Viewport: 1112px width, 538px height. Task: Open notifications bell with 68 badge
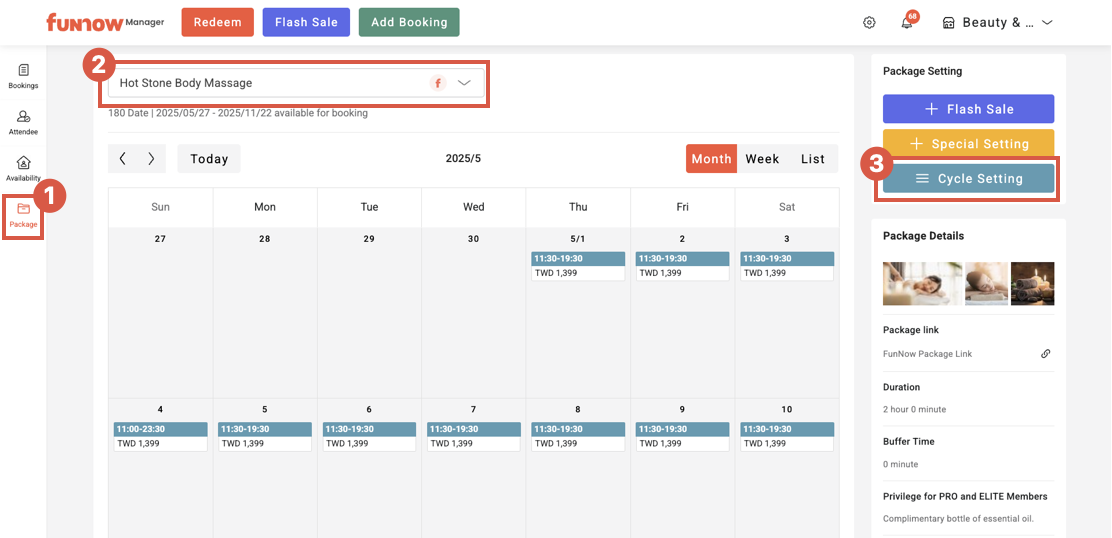[907, 23]
